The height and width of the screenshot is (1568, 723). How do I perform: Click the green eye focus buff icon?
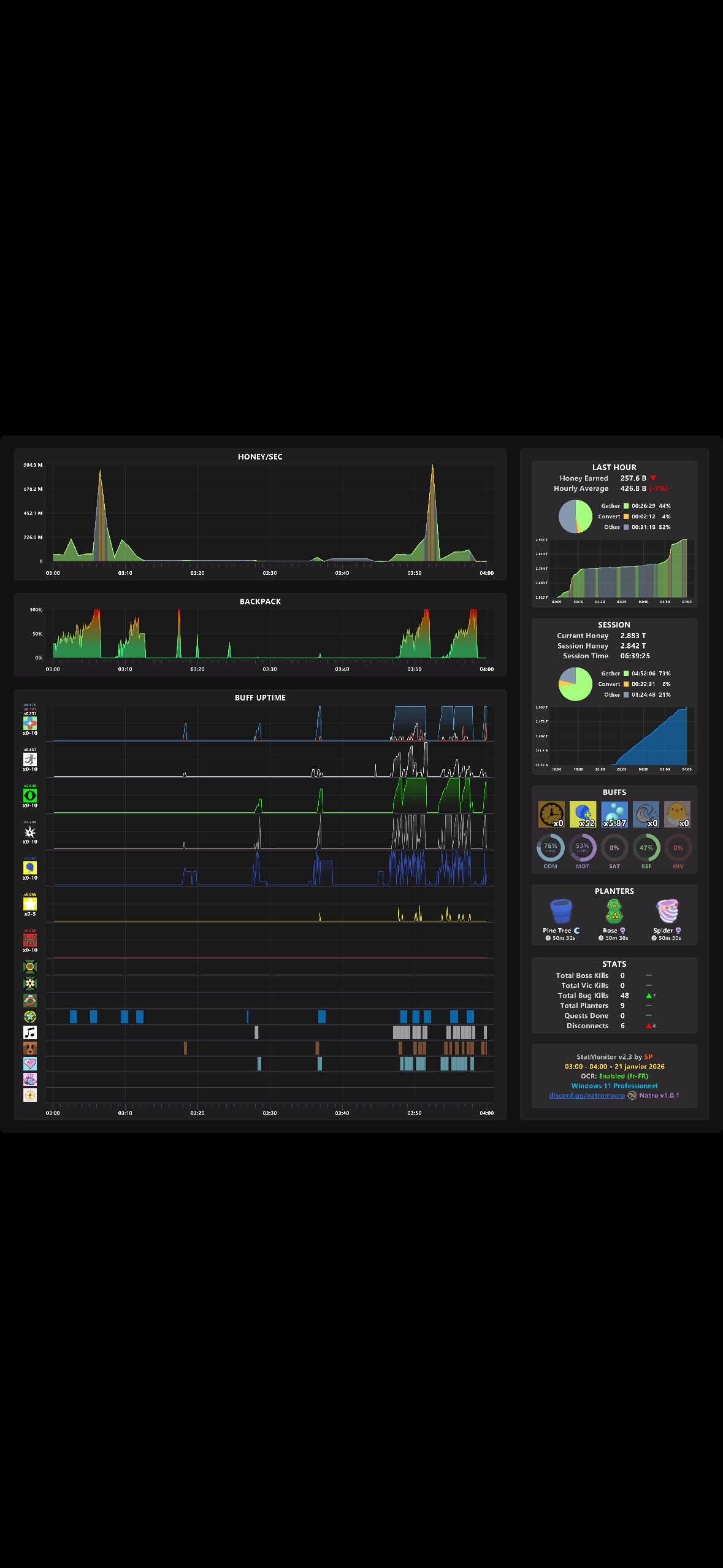pos(30,795)
